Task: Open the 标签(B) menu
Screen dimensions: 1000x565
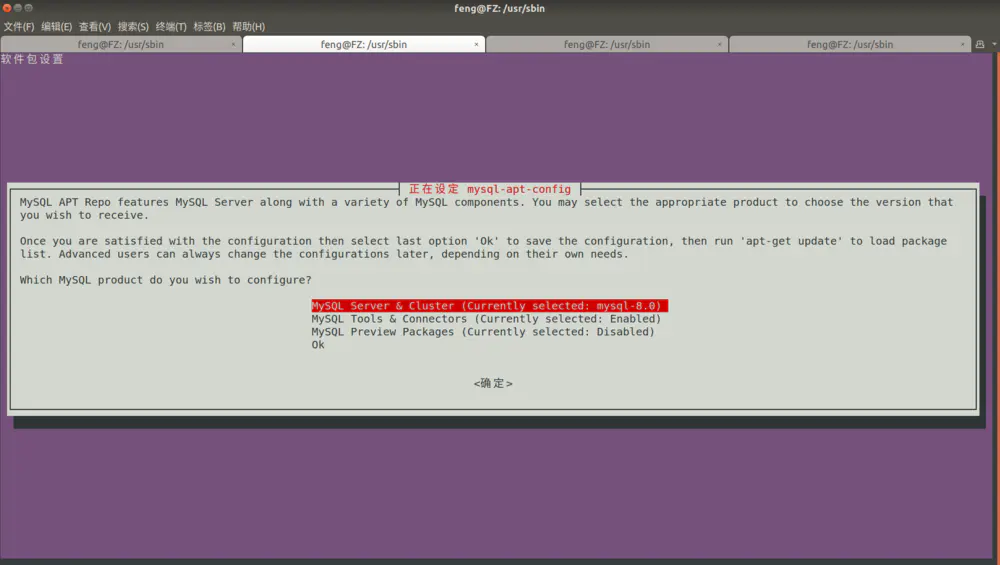Action: click(x=209, y=26)
